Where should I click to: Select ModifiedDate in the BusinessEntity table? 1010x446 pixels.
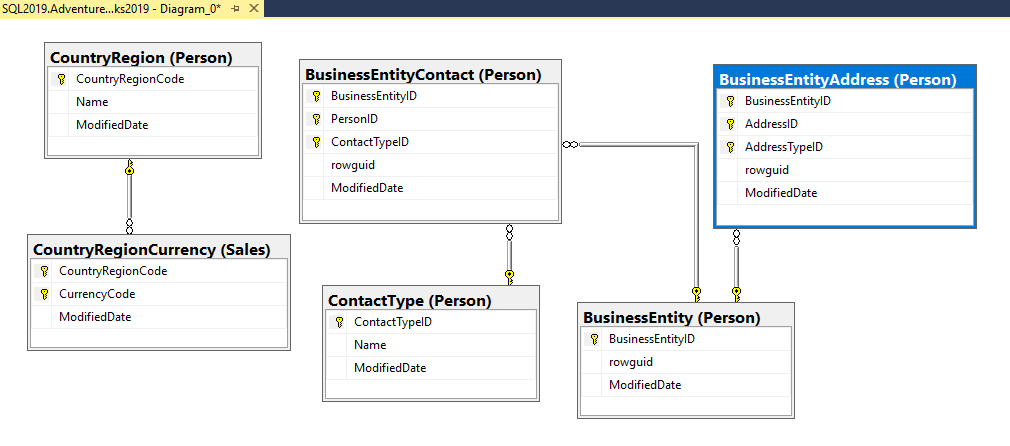(645, 385)
